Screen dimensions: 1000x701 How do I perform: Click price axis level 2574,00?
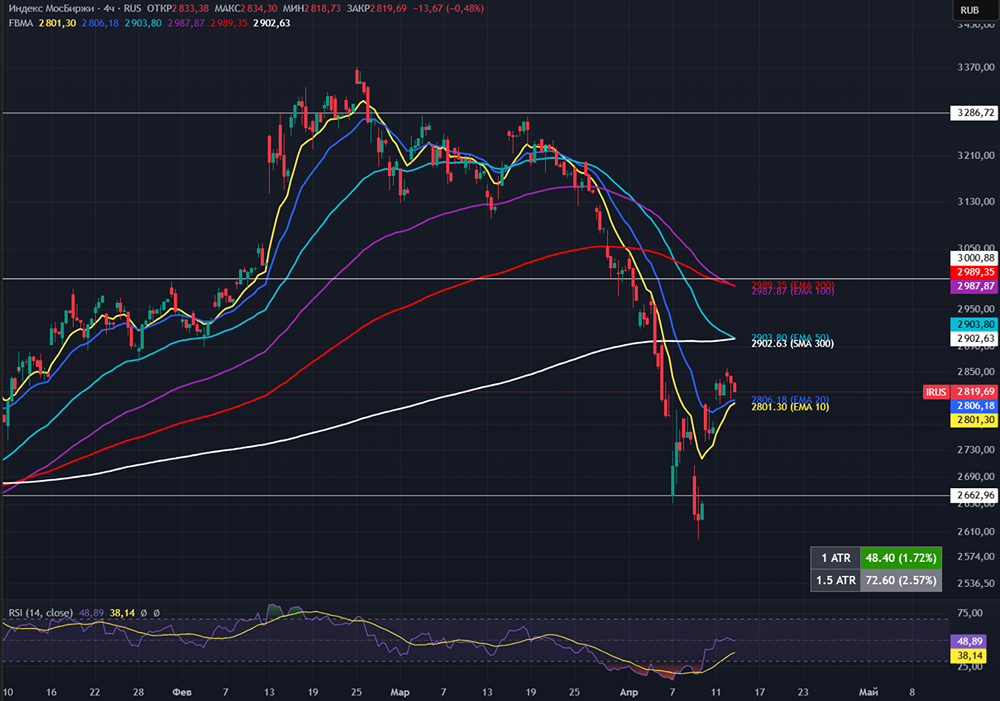(x=976, y=557)
